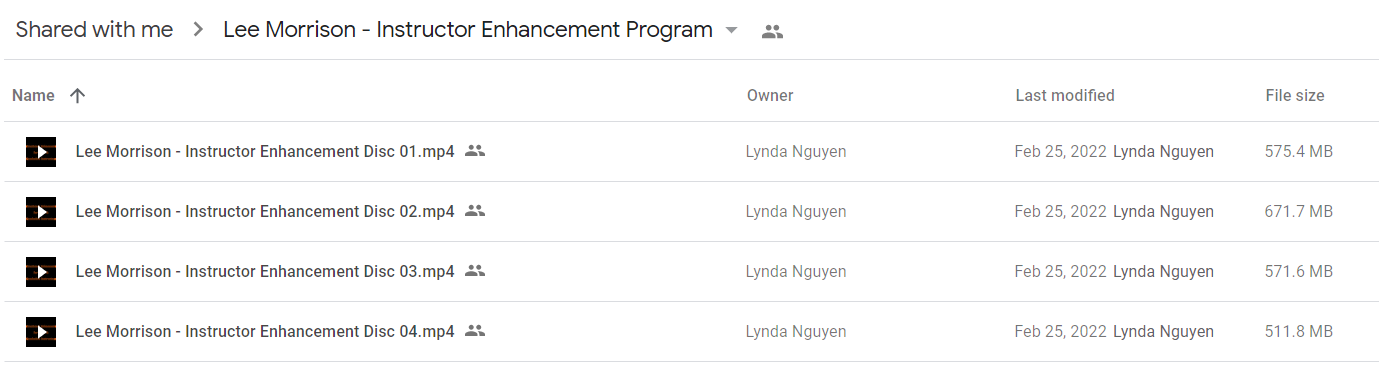The width and height of the screenshot is (1379, 366).
Task: Select Instructor Enhancement Disc 04.mp4 file name
Action: point(265,331)
